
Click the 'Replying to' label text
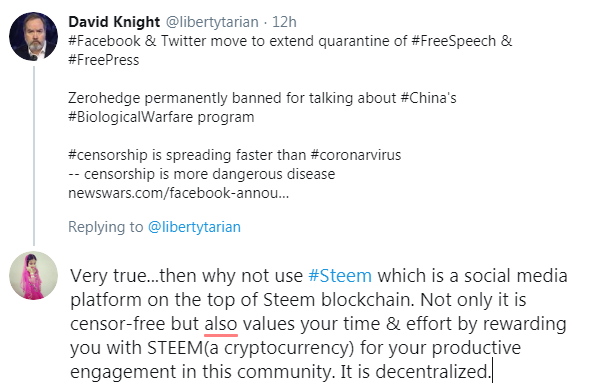(x=106, y=227)
